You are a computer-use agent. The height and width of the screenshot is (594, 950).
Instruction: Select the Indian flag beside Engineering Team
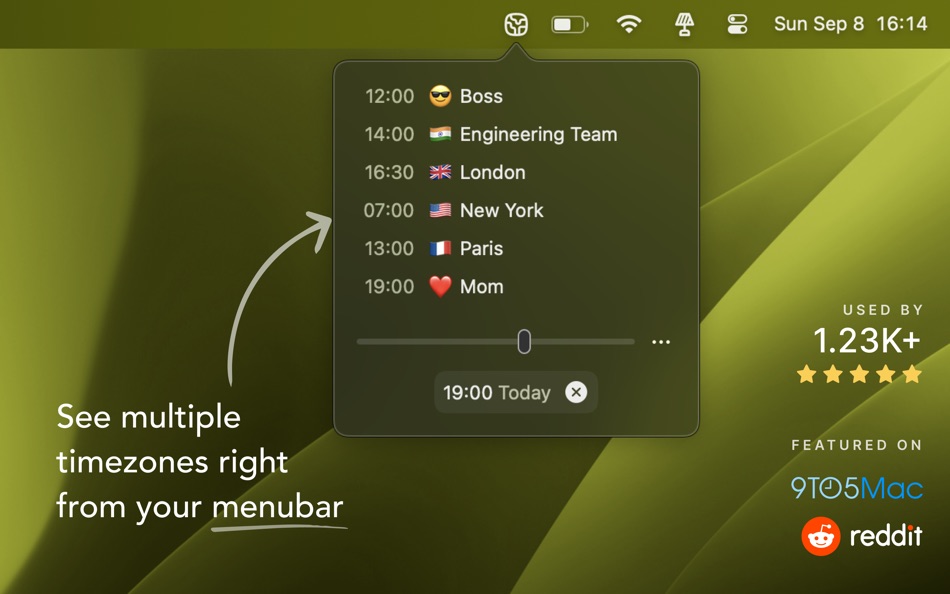(x=440, y=134)
